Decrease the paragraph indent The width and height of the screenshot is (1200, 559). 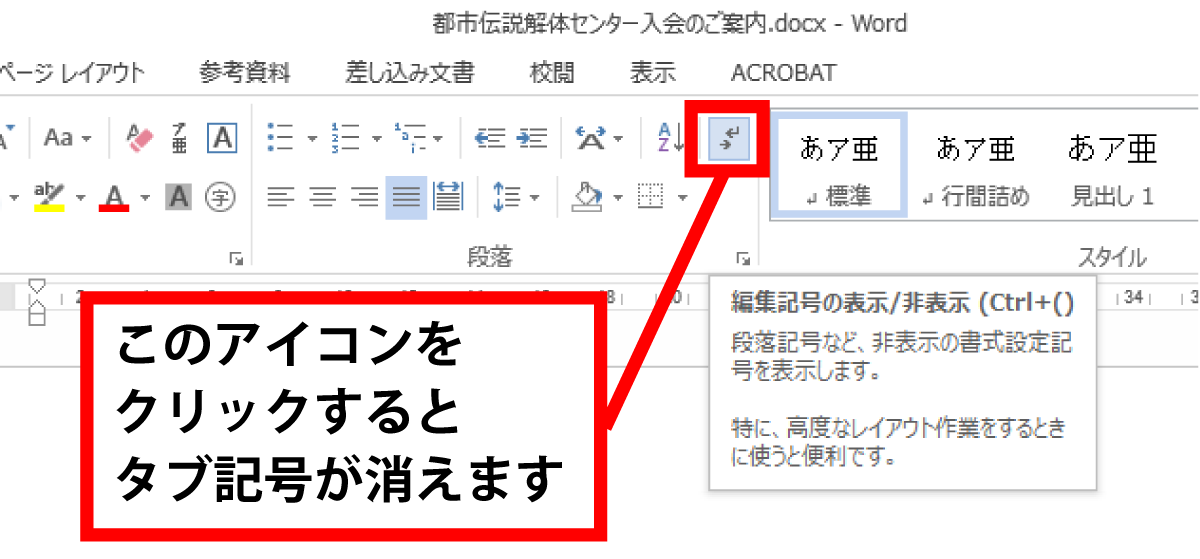click(x=490, y=138)
